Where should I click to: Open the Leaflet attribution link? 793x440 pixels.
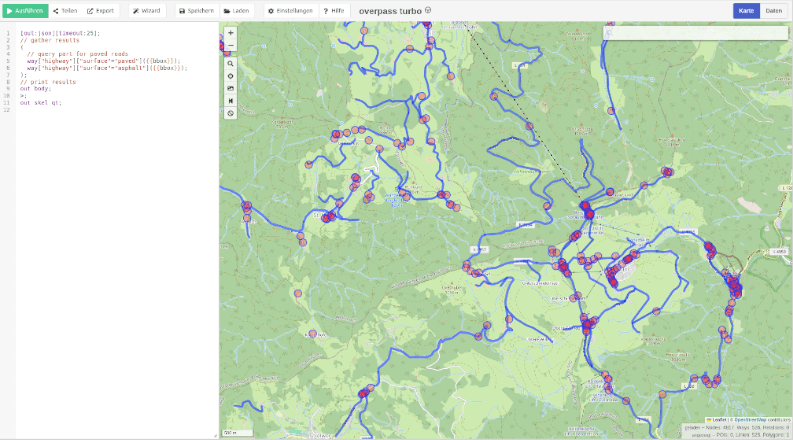click(719, 419)
